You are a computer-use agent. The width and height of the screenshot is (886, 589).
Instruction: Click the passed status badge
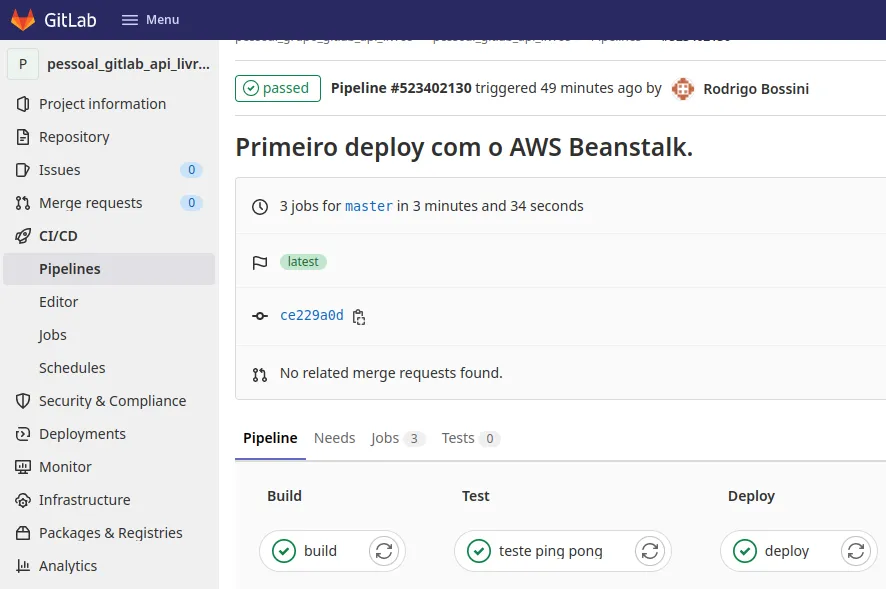click(278, 88)
